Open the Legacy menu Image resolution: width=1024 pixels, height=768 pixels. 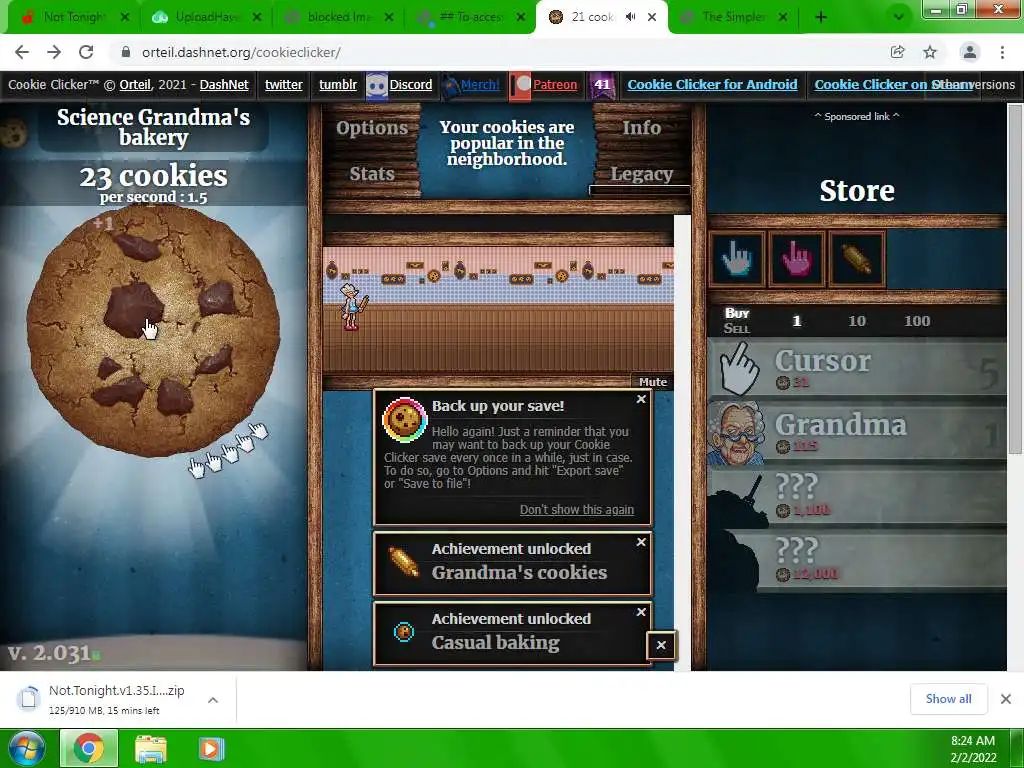coord(641,174)
